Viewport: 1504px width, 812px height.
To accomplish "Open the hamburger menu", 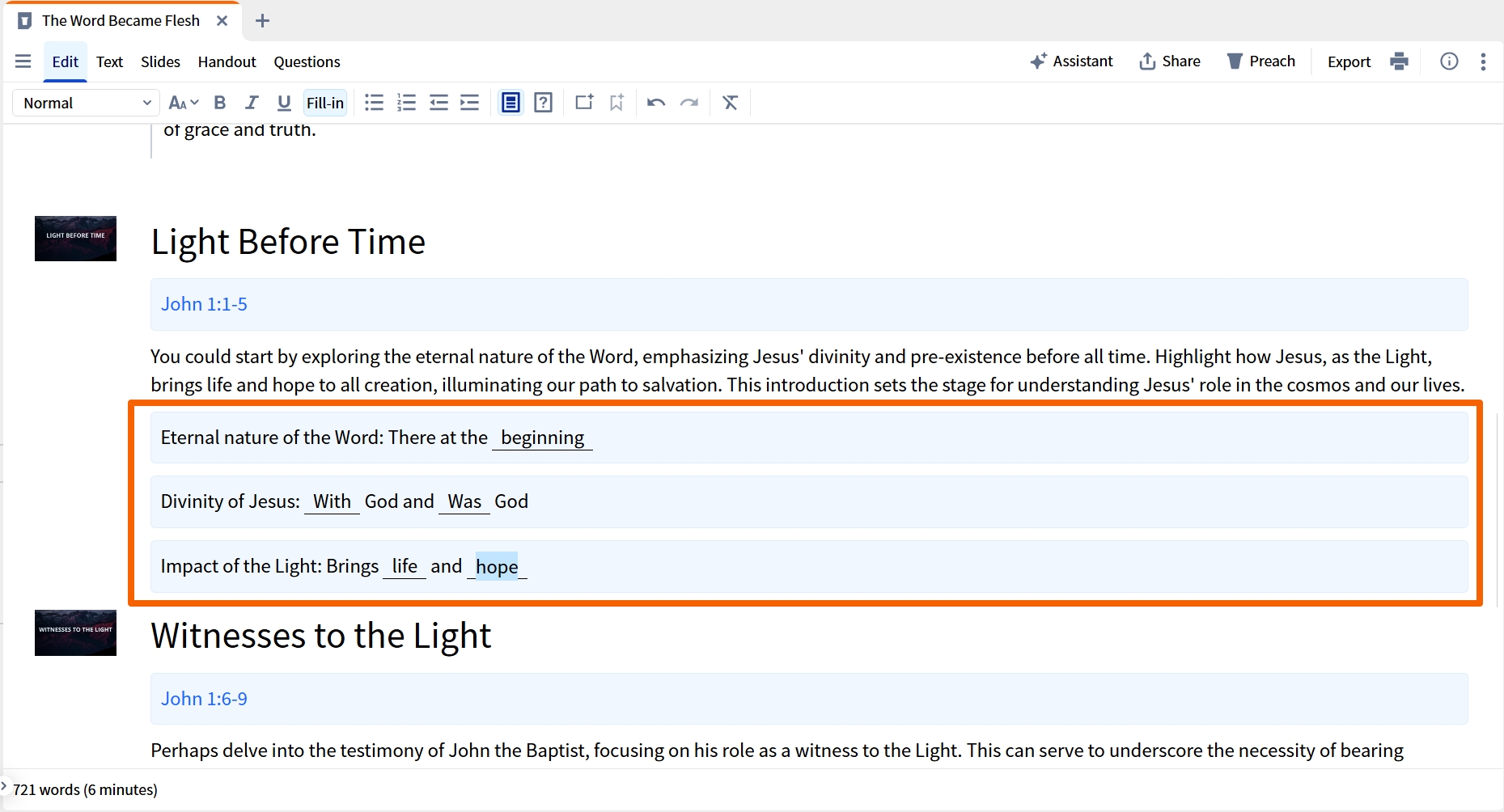I will [x=23, y=61].
